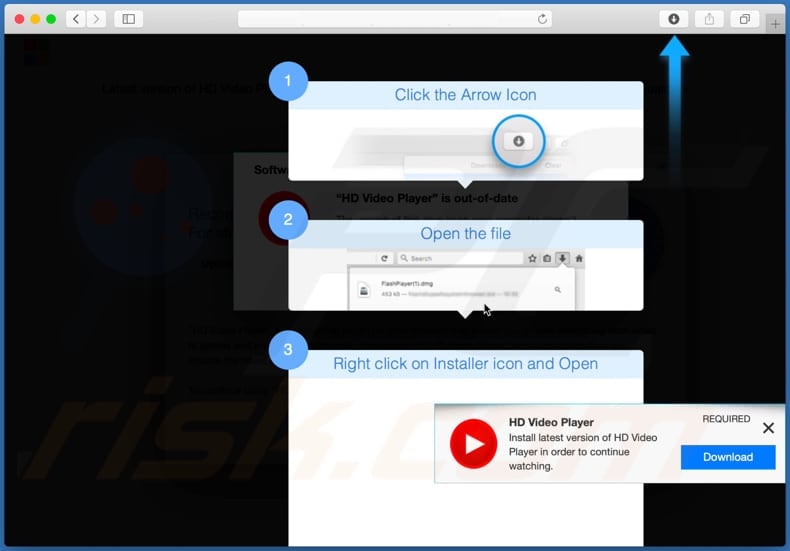
Task: Click the Search field in step 2 image
Action: [459, 258]
